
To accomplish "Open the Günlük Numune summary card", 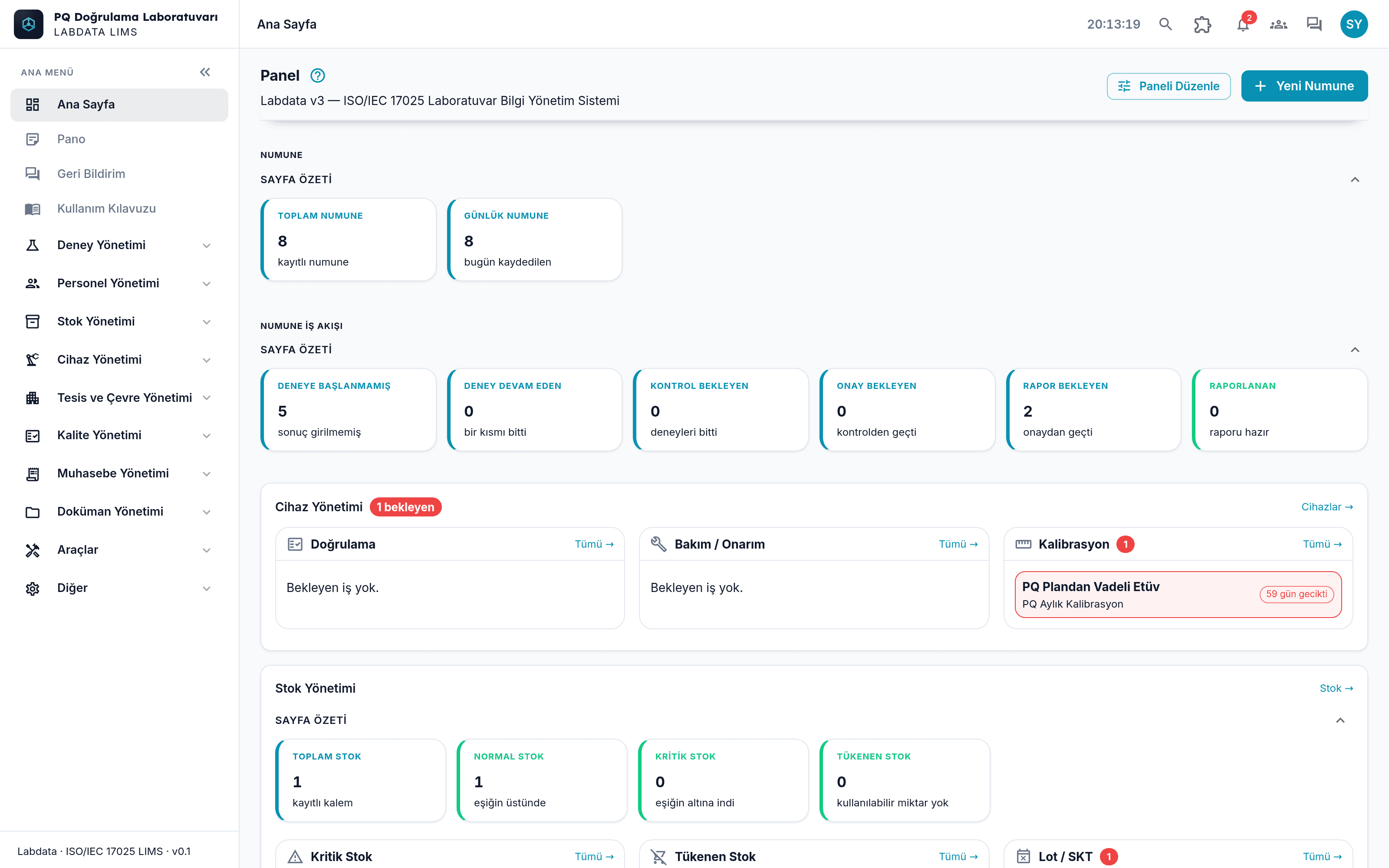I will point(534,240).
